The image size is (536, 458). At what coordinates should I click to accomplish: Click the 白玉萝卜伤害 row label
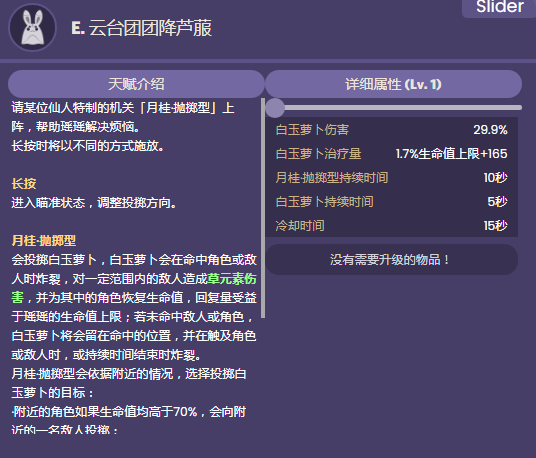tap(312, 130)
